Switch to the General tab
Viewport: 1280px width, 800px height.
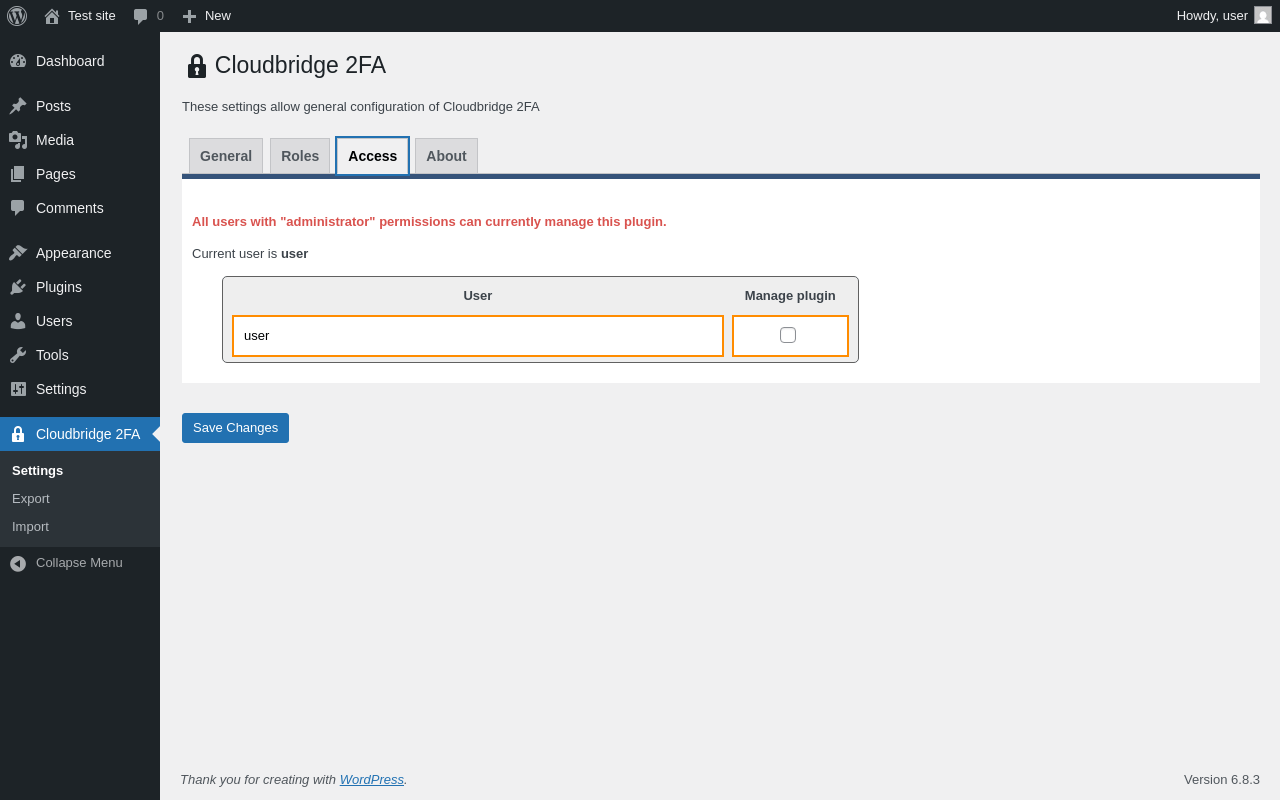click(x=226, y=156)
